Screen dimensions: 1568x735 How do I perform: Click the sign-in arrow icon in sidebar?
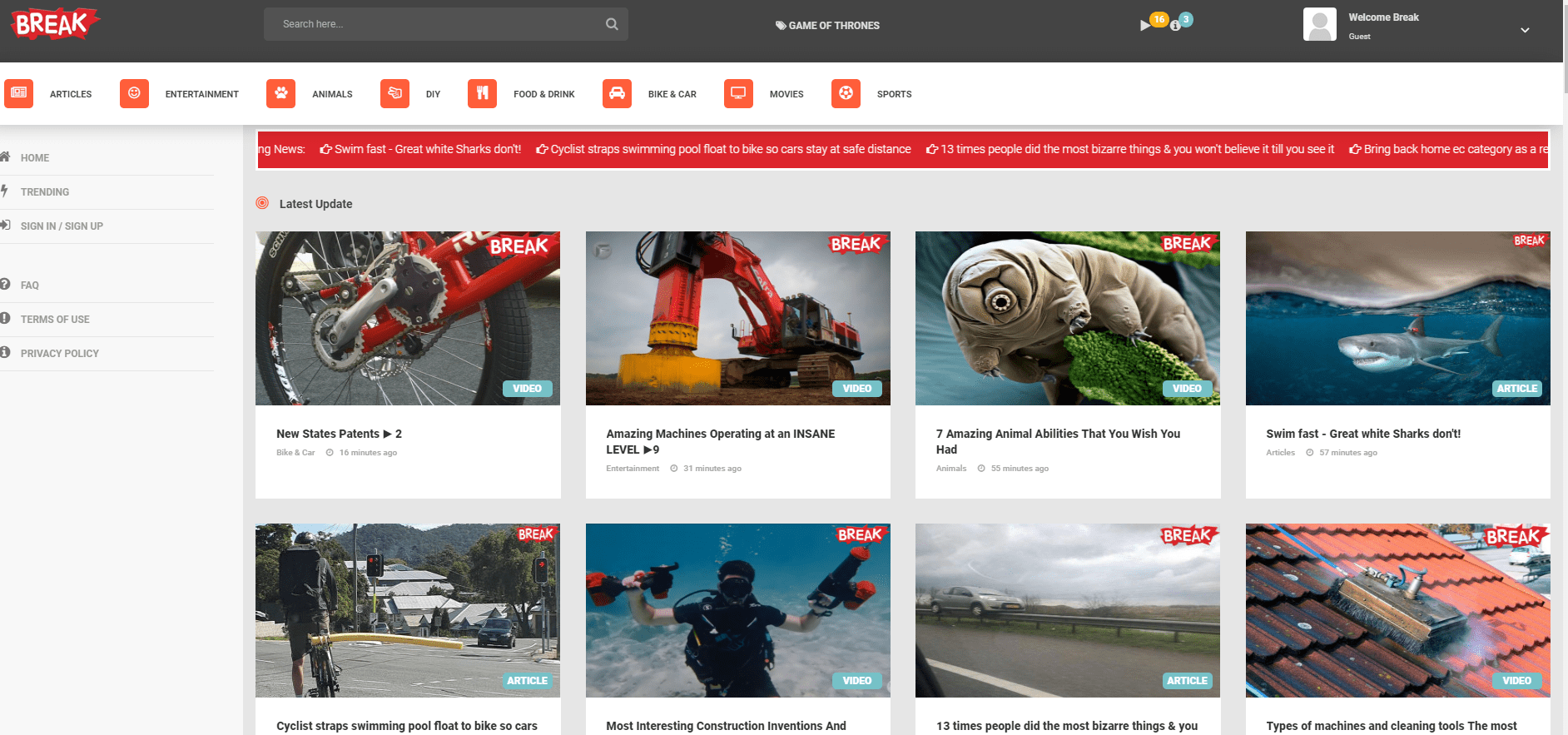pyautogui.click(x=4, y=225)
